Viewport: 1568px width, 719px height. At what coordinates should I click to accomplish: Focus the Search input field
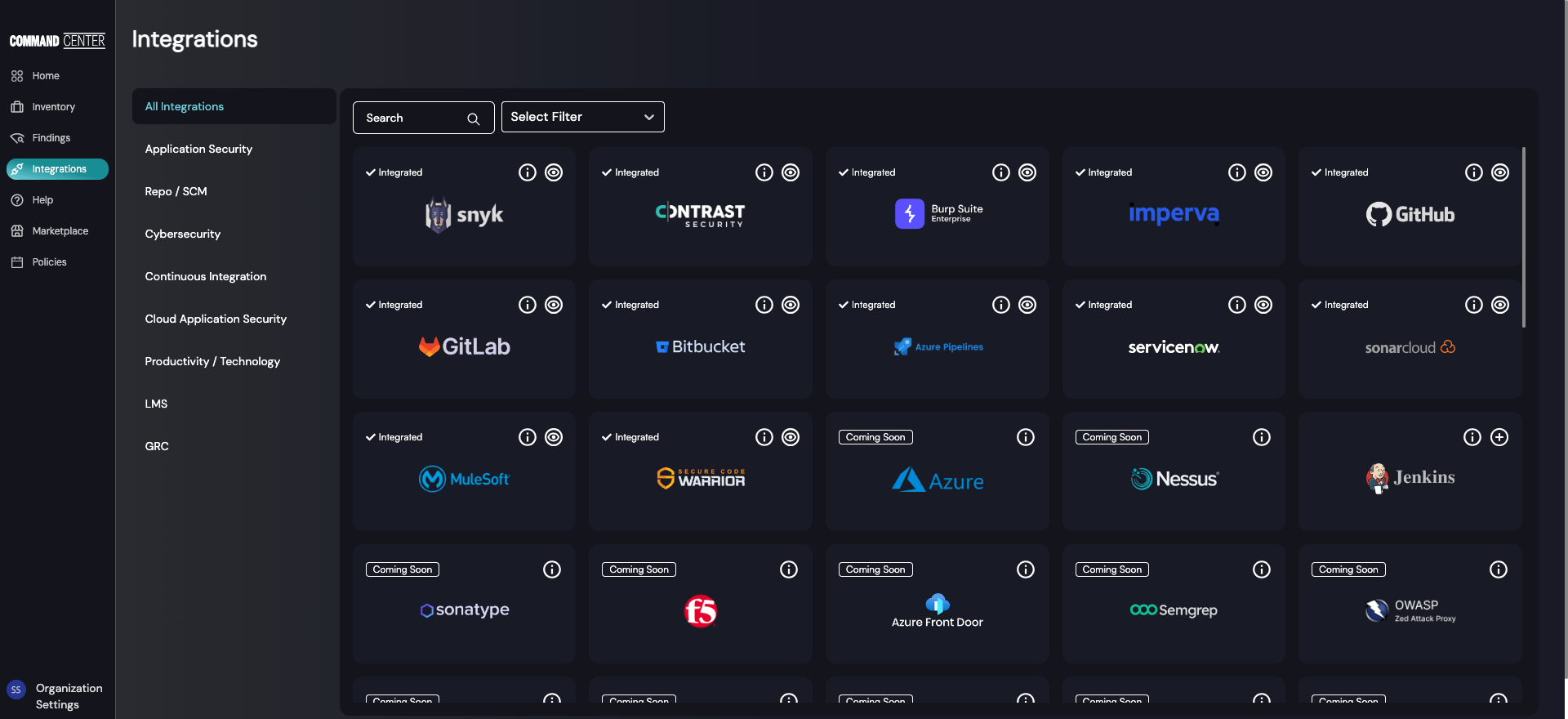pos(412,118)
